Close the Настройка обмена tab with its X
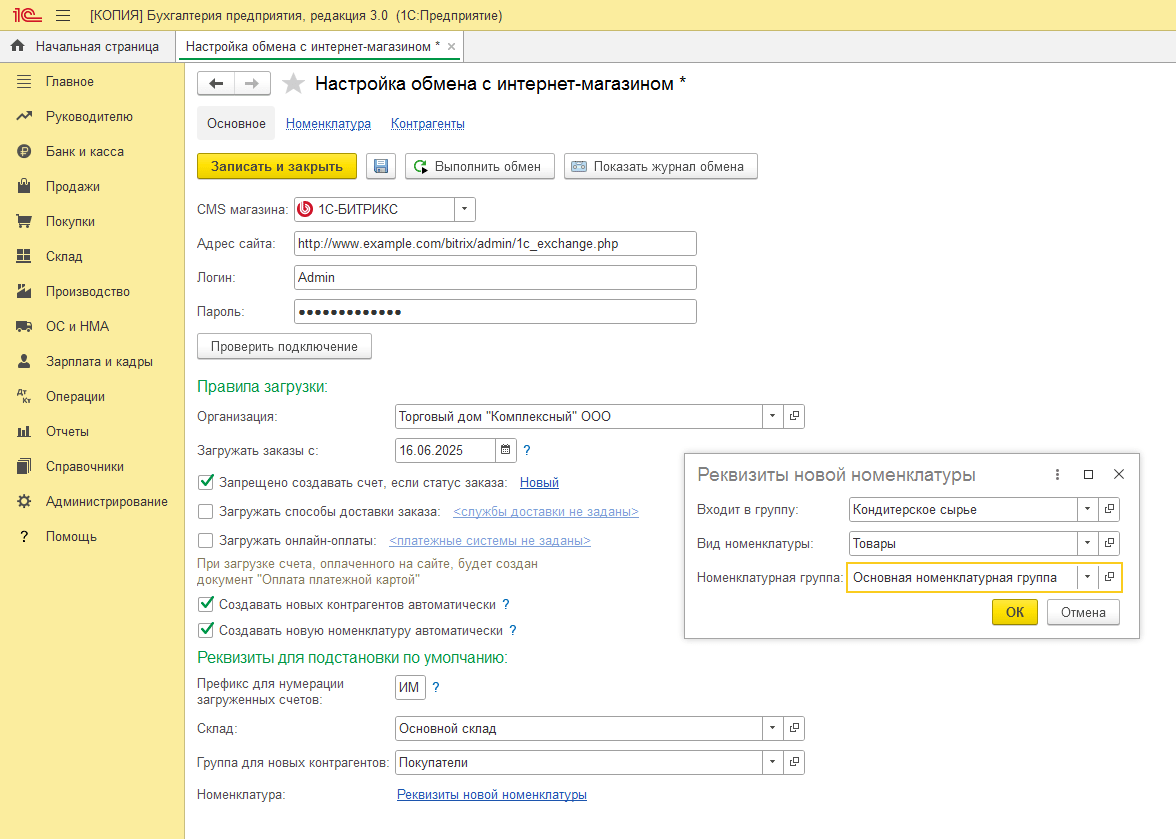1176x839 pixels. click(x=452, y=46)
